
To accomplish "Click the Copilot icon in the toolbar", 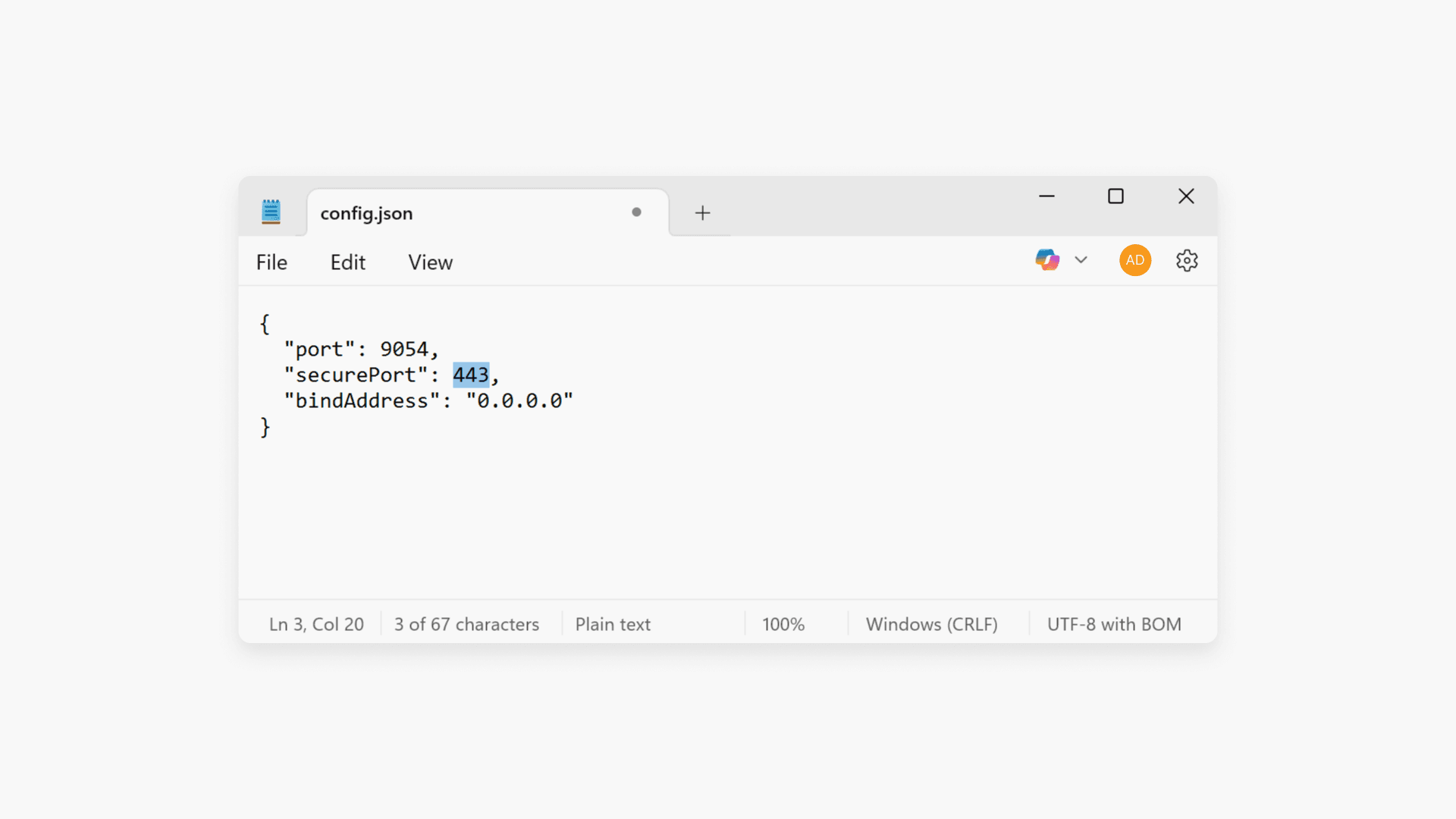I will [x=1046, y=259].
